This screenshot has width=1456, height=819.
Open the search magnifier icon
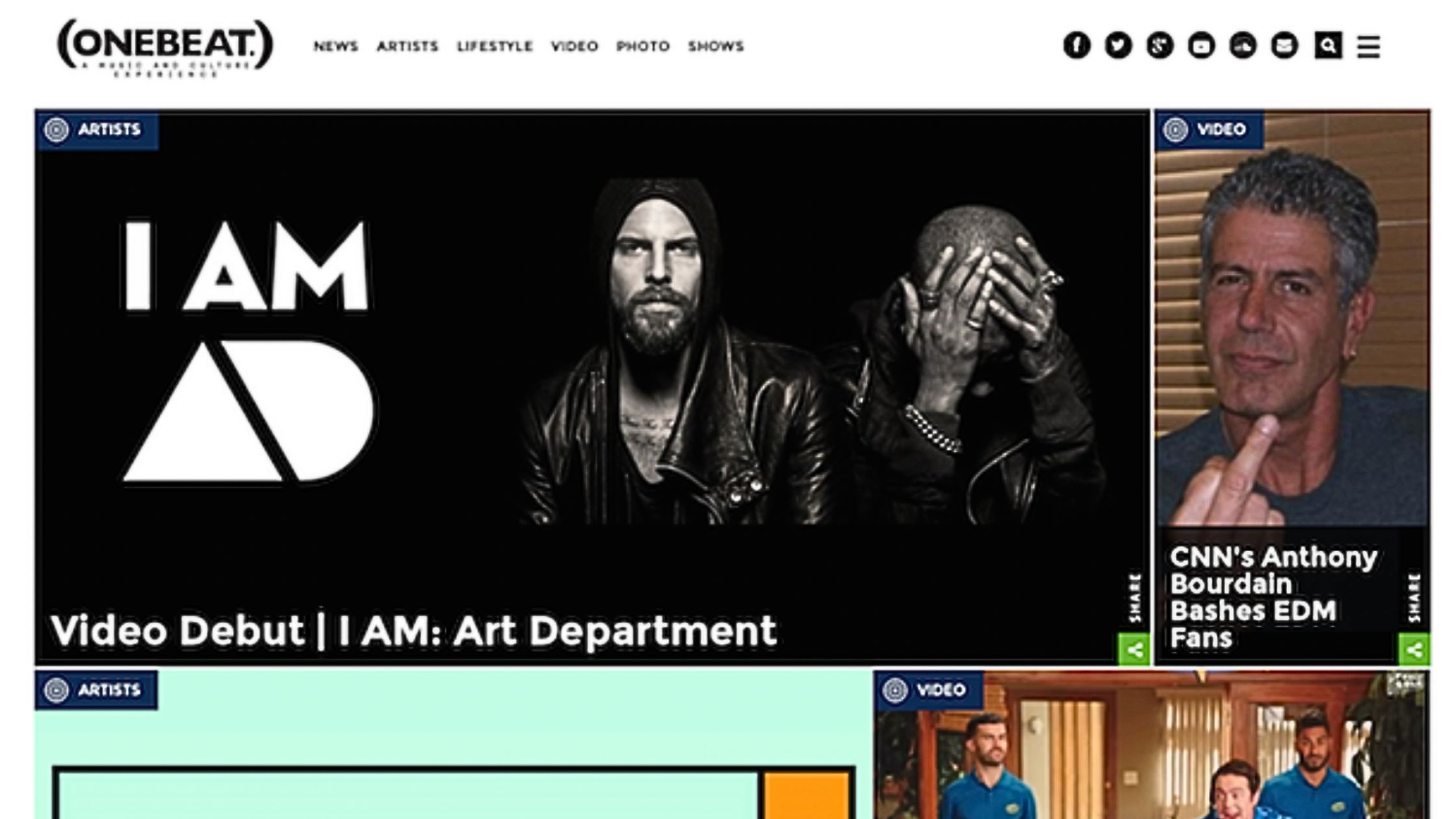pos(1328,45)
